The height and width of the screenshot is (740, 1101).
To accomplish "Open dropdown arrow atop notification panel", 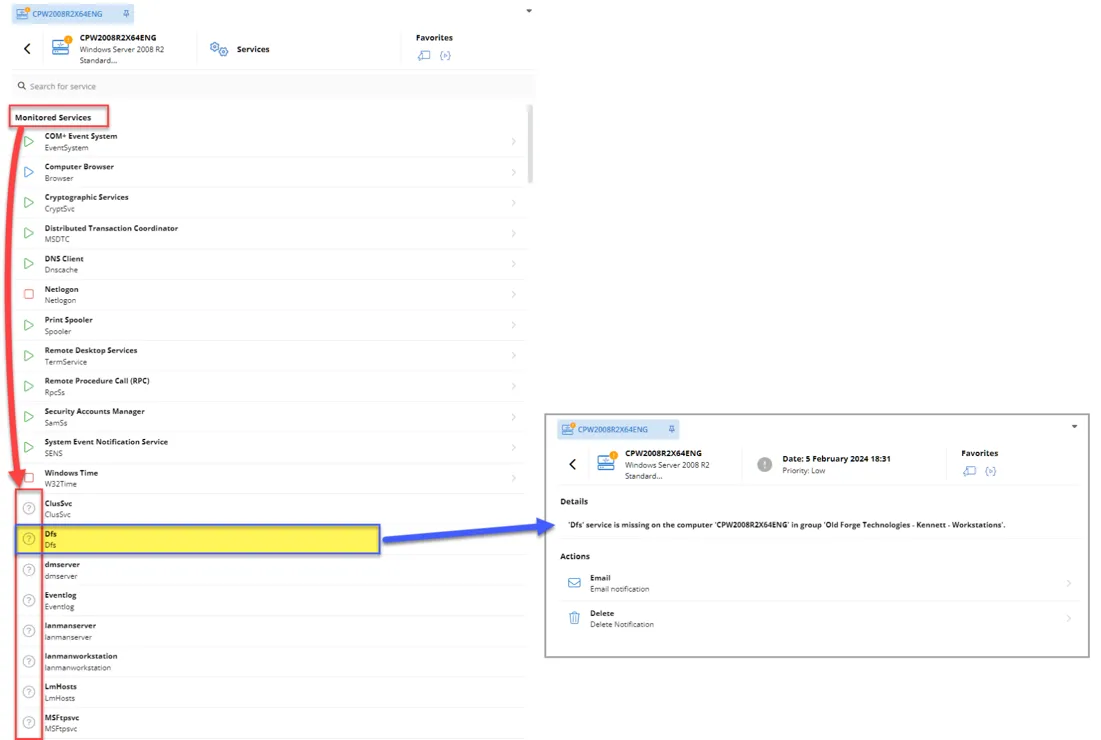I will 1075,427.
